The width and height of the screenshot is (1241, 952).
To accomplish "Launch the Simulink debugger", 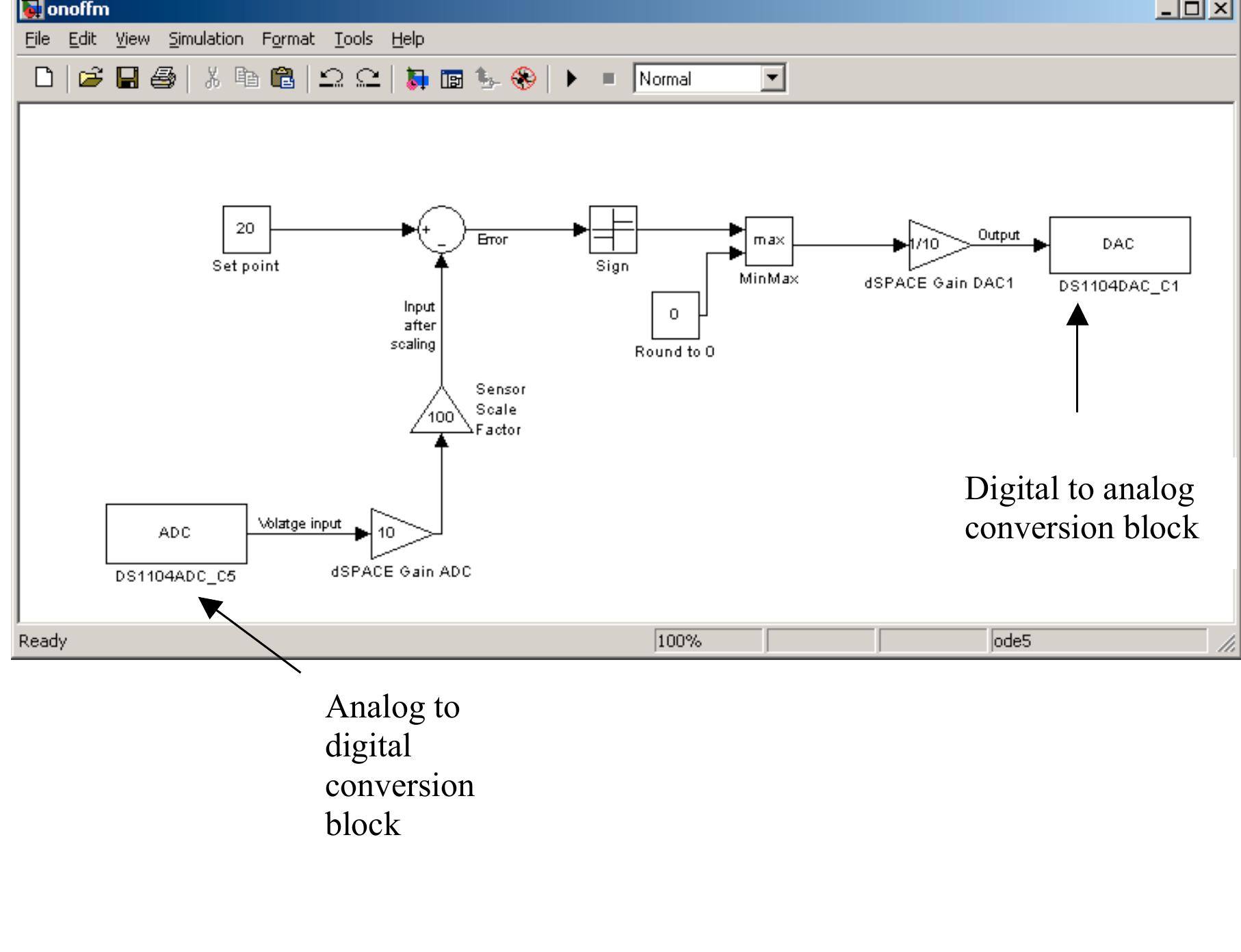I will pyautogui.click(x=523, y=79).
